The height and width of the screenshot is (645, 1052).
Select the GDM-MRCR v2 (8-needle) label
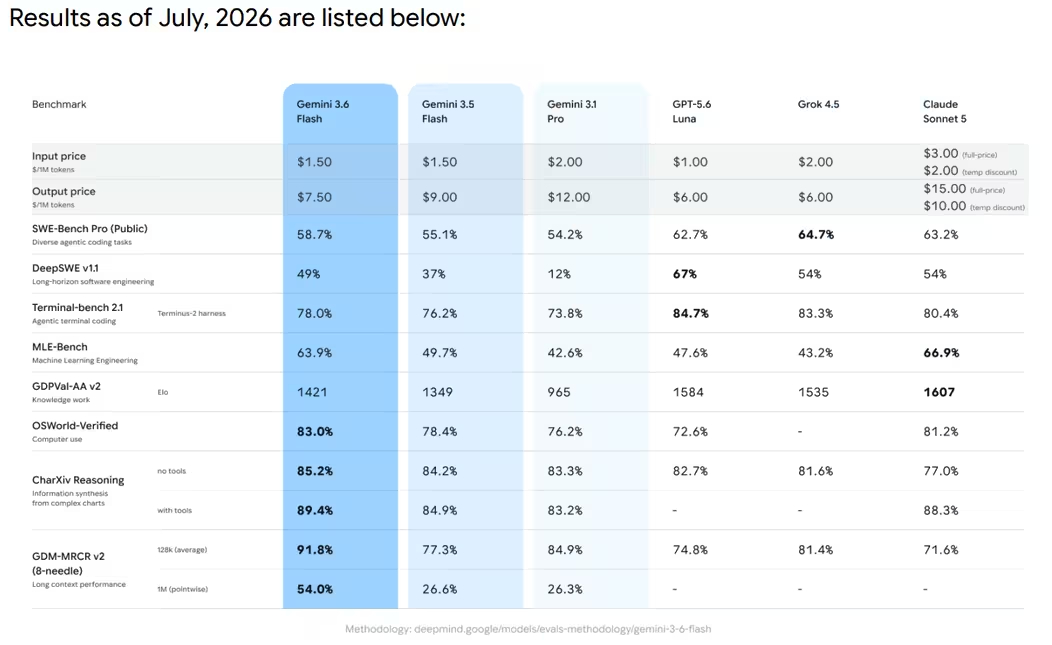[x=68, y=563]
